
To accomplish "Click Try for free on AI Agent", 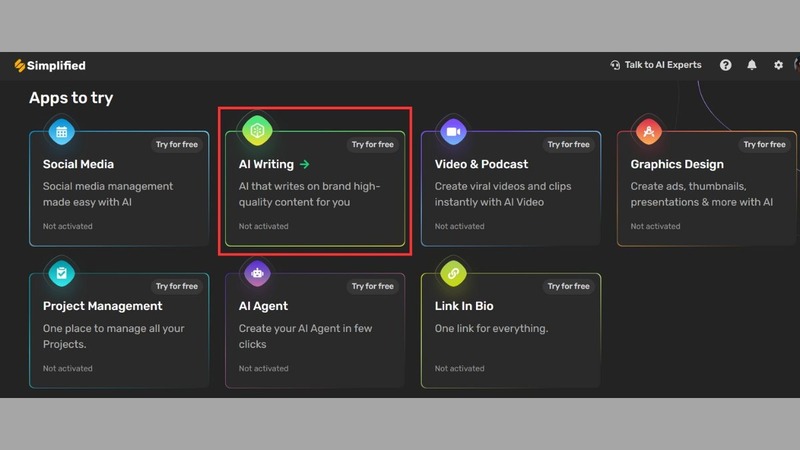I will (372, 286).
